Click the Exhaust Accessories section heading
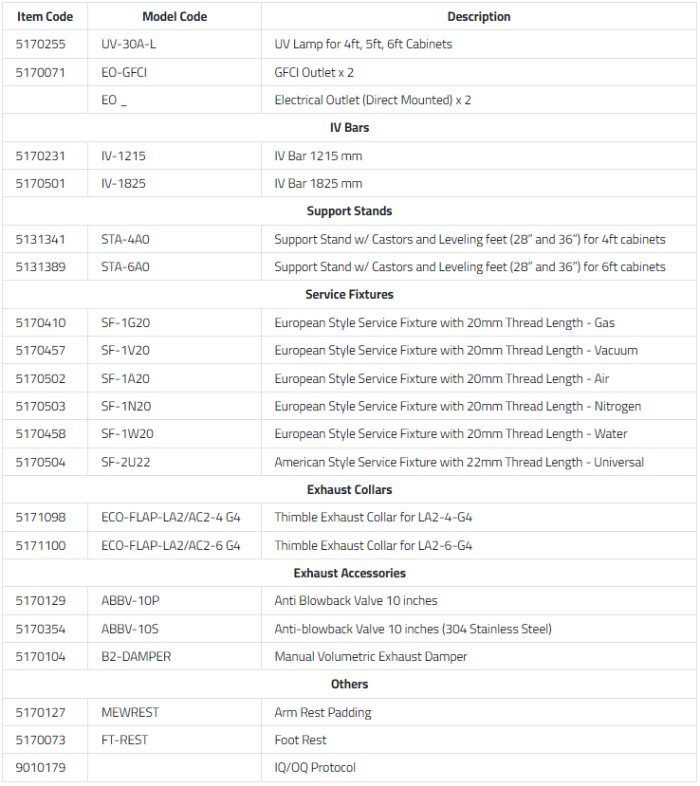 click(x=349, y=573)
